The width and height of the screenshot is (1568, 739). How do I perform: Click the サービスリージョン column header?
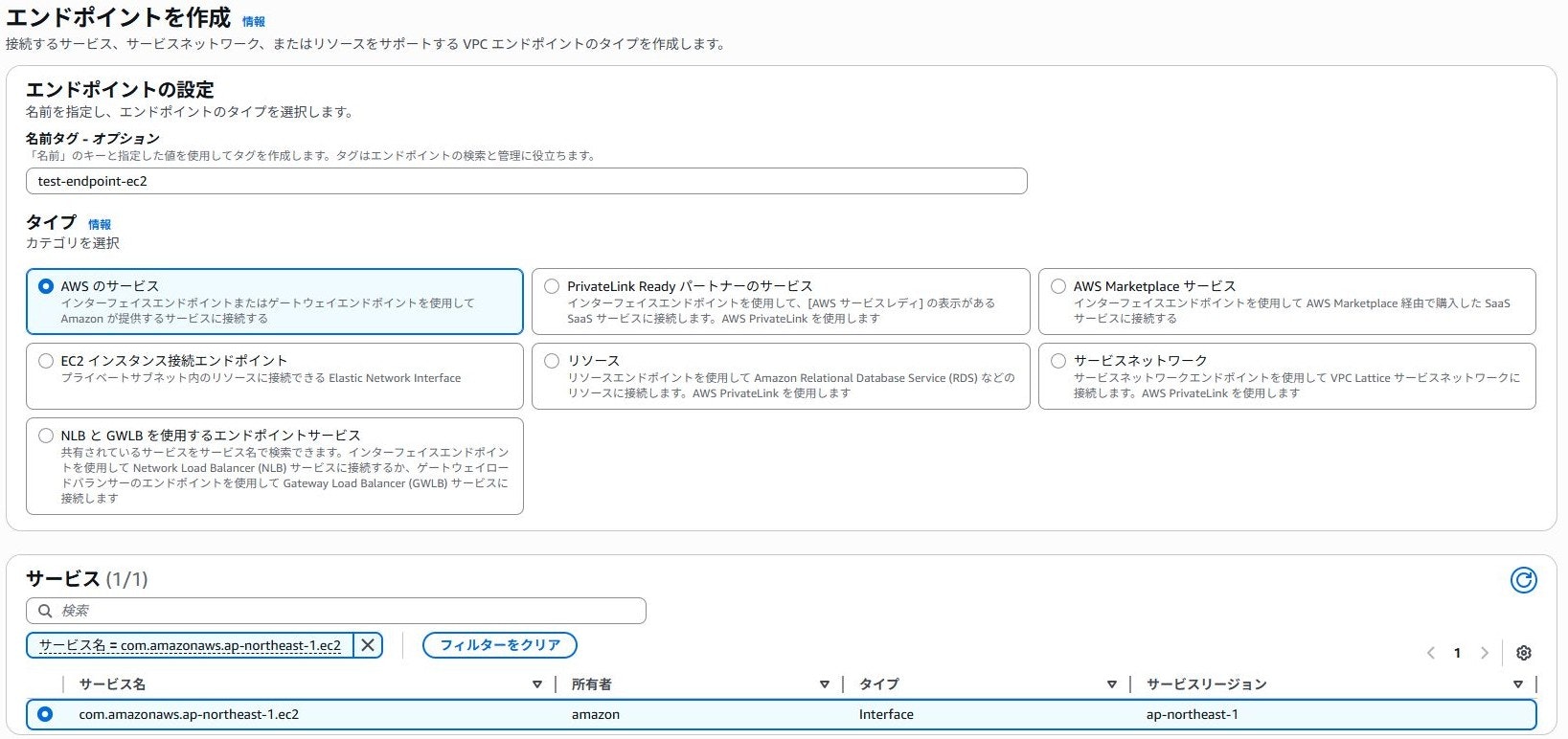coord(1207,684)
